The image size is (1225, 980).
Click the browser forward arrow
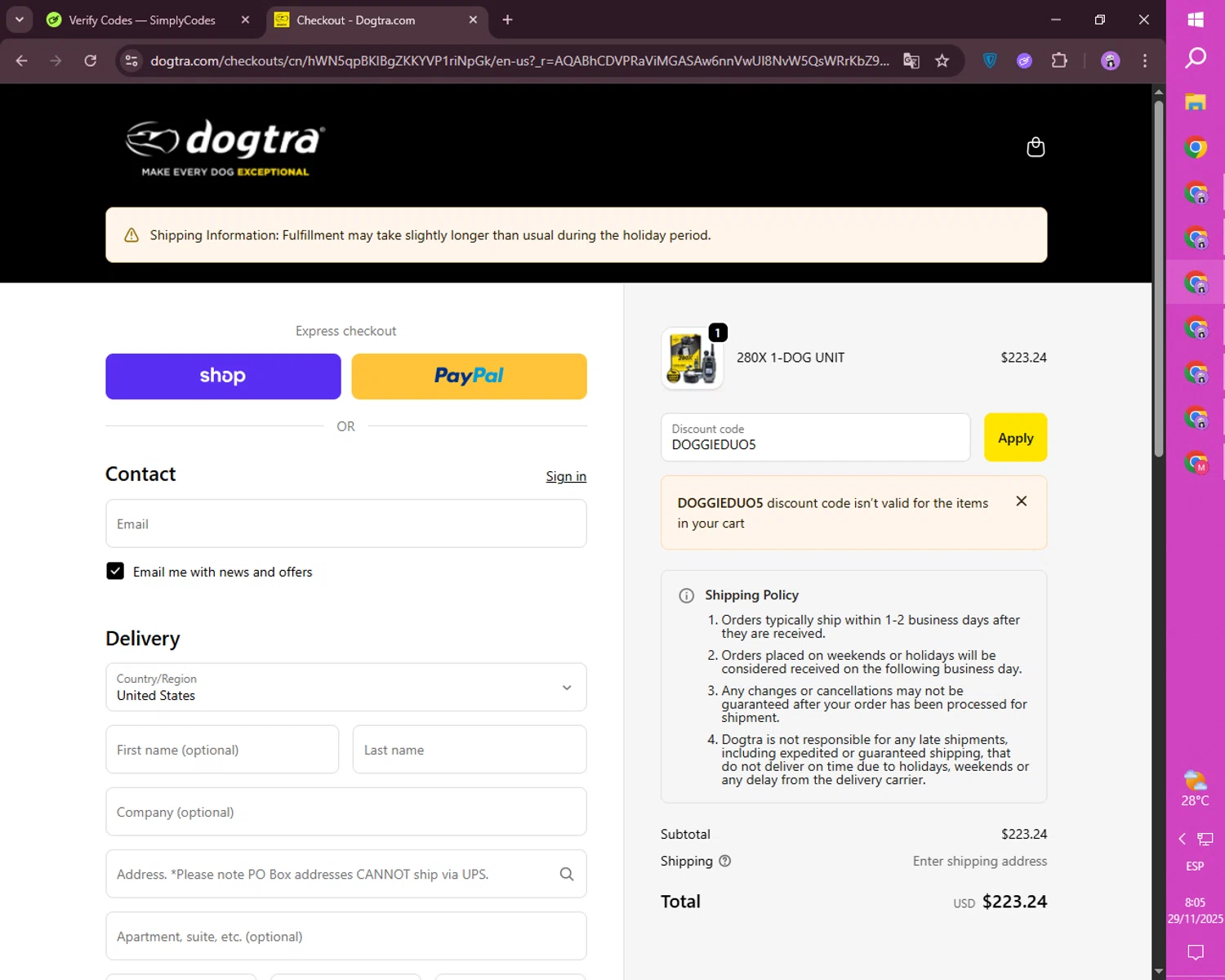point(56,60)
